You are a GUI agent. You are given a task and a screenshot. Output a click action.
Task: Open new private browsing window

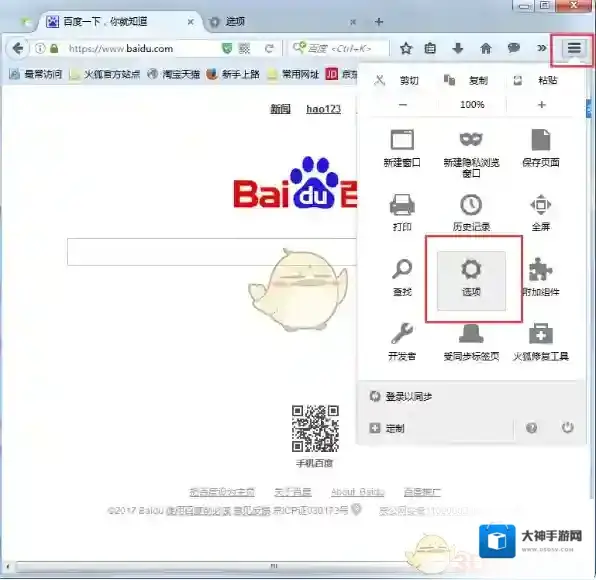[x=471, y=153]
